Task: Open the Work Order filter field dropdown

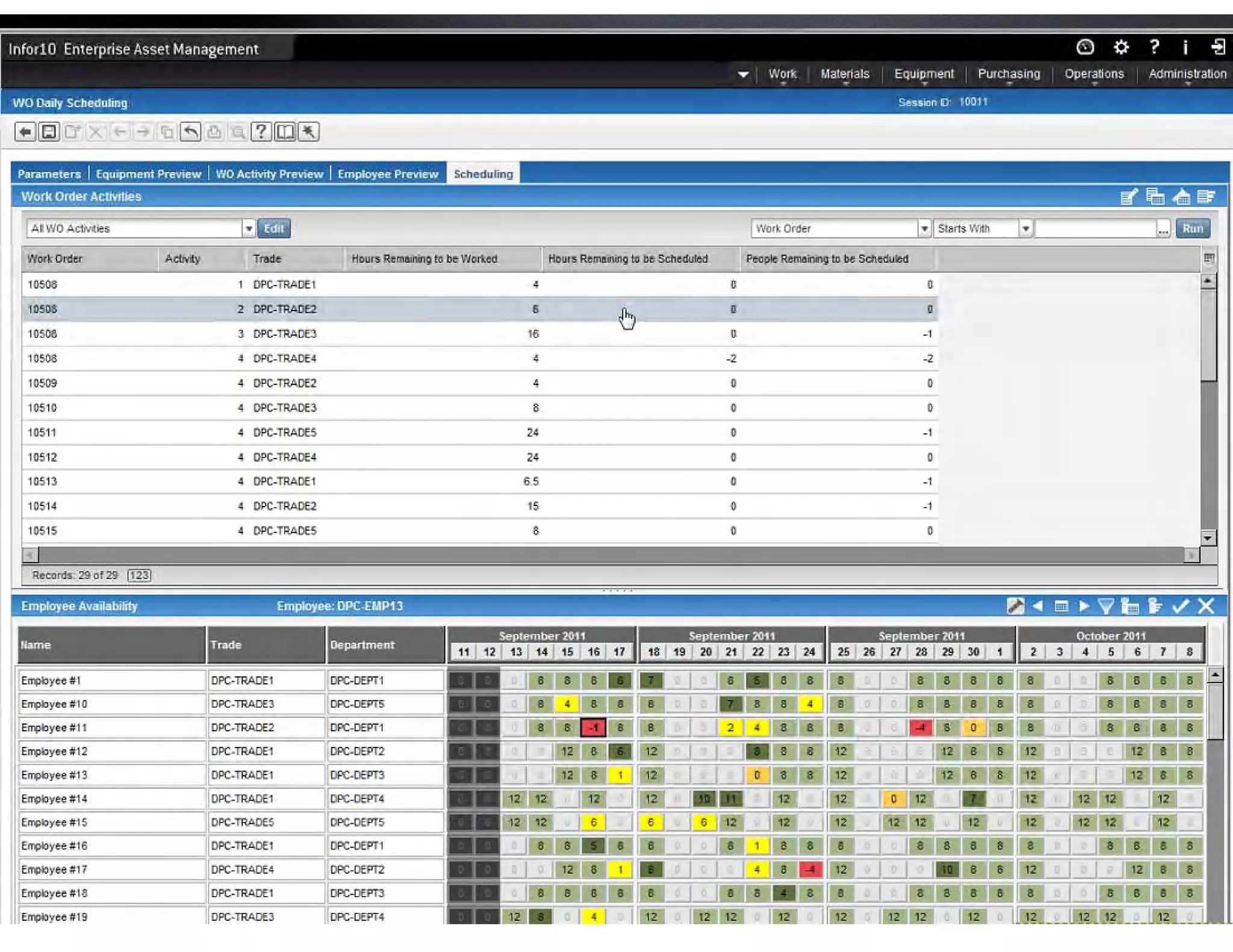Action: coord(924,229)
